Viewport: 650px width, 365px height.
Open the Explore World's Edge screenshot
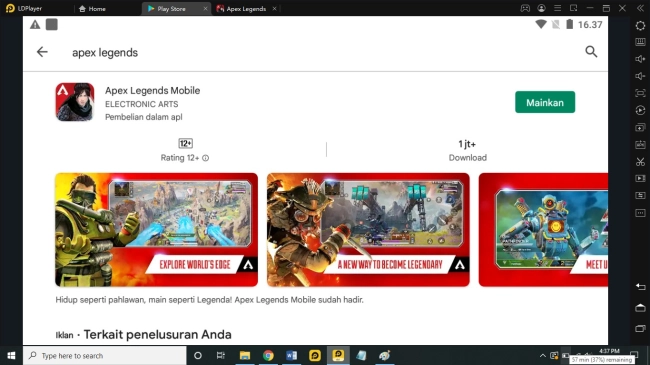156,230
